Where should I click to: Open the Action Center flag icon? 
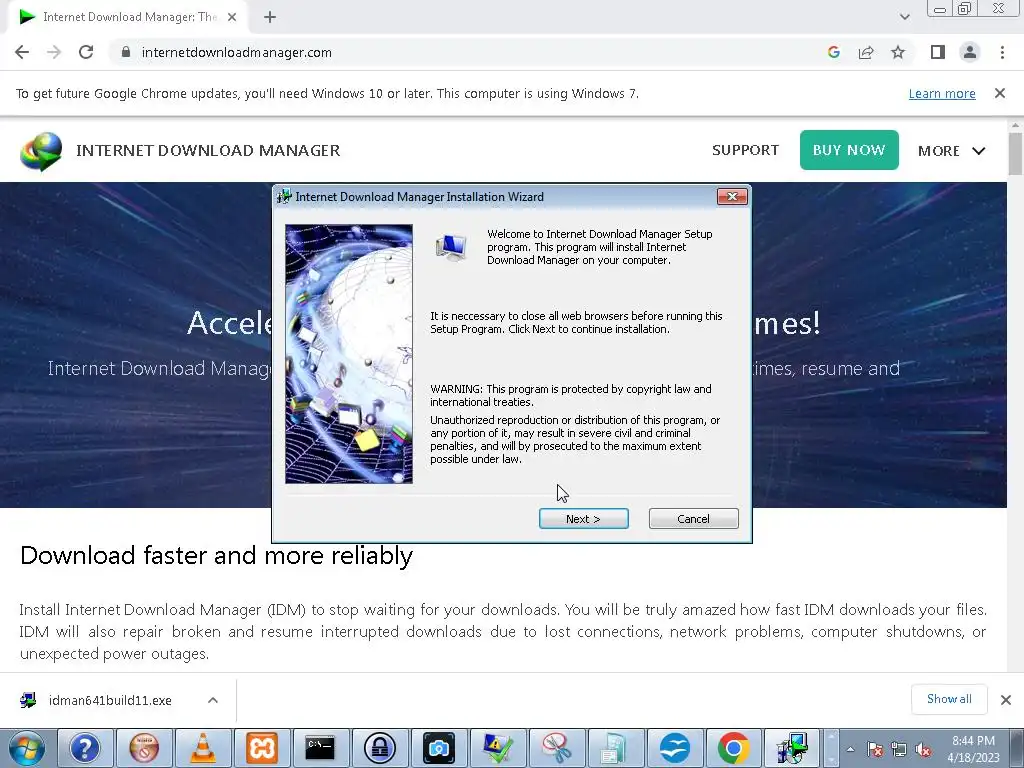[x=875, y=749]
